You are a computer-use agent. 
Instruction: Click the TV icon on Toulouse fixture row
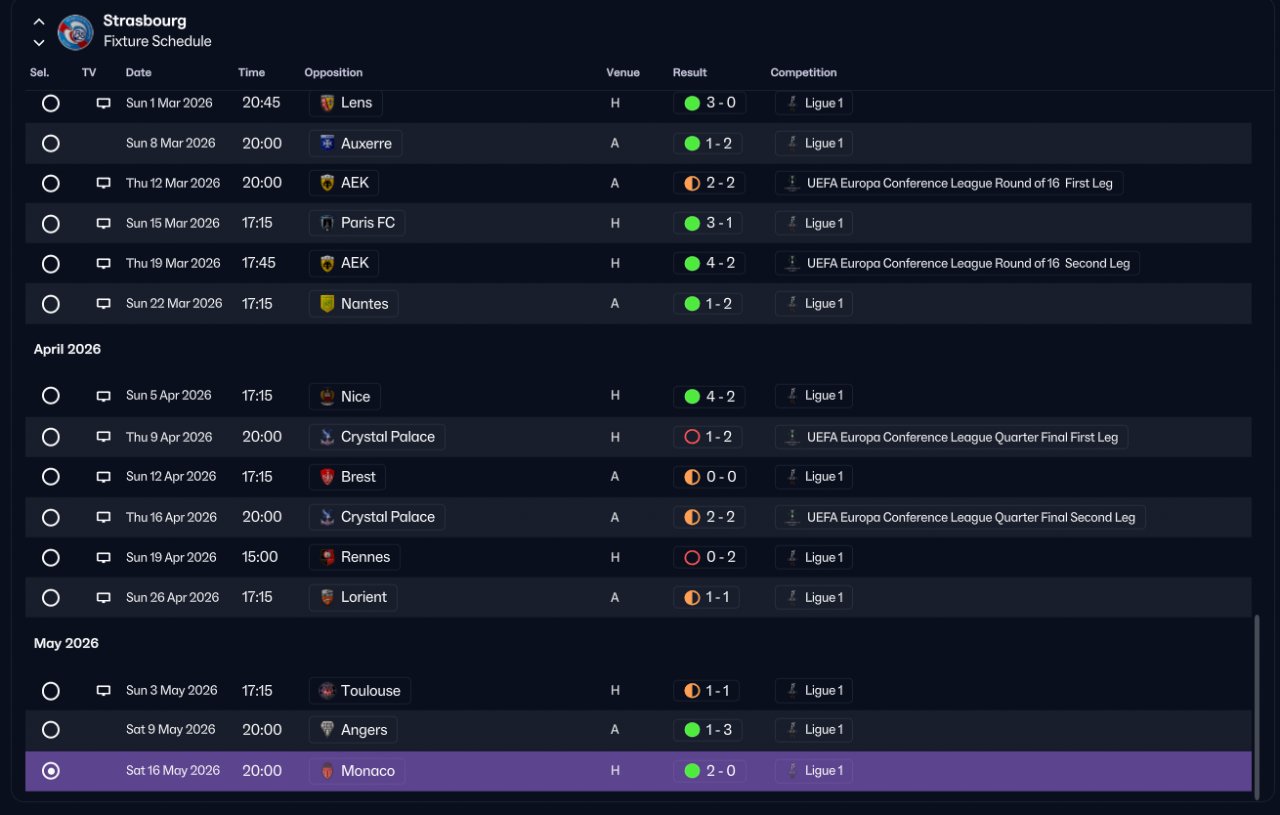[x=103, y=691]
